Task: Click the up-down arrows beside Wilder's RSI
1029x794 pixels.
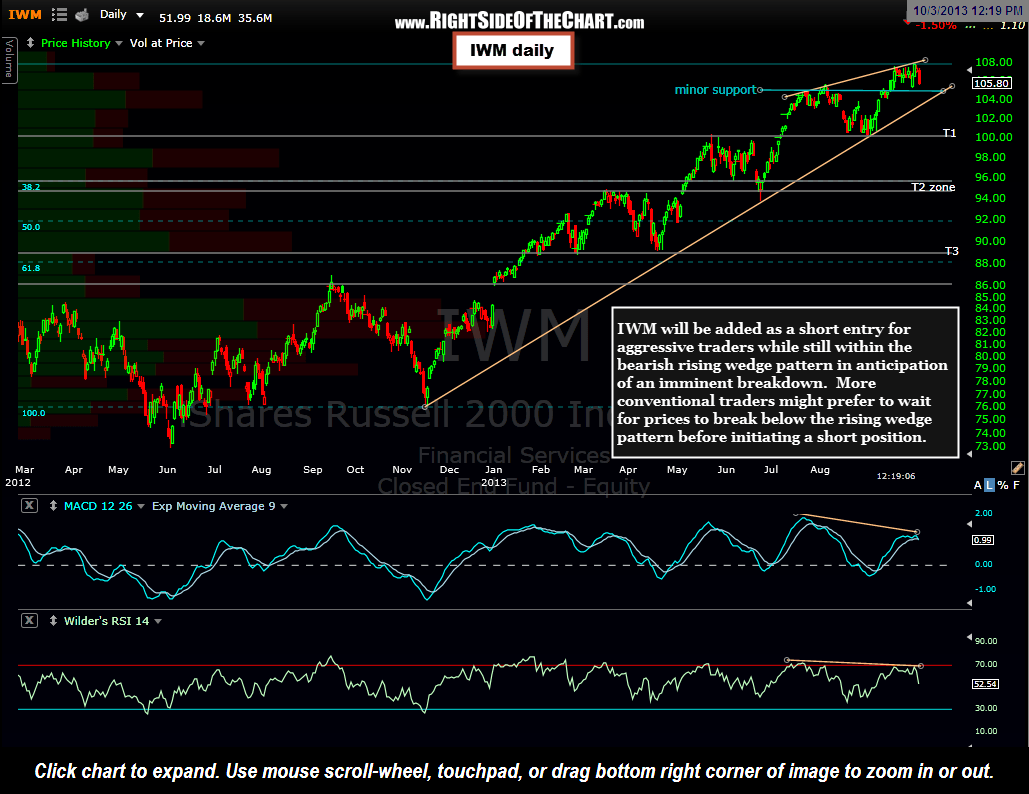Action: [x=53, y=621]
